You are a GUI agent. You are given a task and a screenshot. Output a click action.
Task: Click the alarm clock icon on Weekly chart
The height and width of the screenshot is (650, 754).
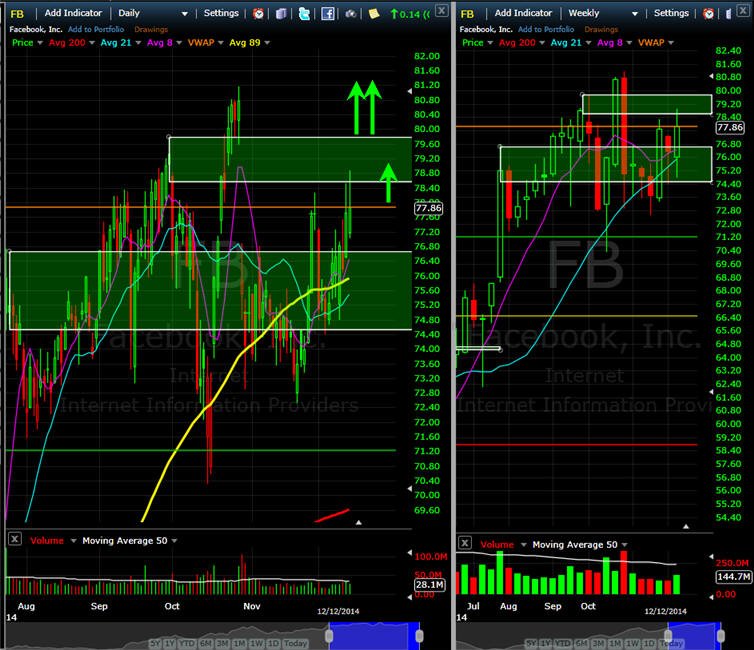pyautogui.click(x=708, y=13)
